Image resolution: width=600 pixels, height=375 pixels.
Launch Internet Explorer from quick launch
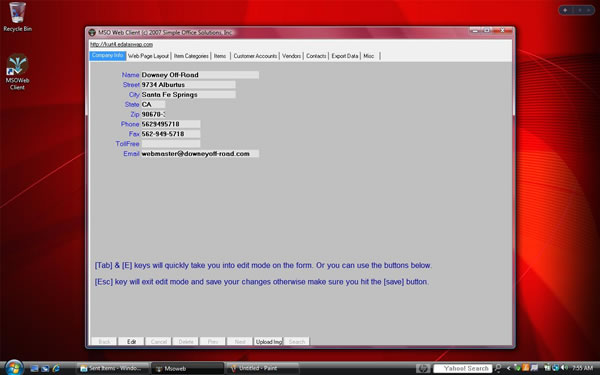tap(56, 368)
